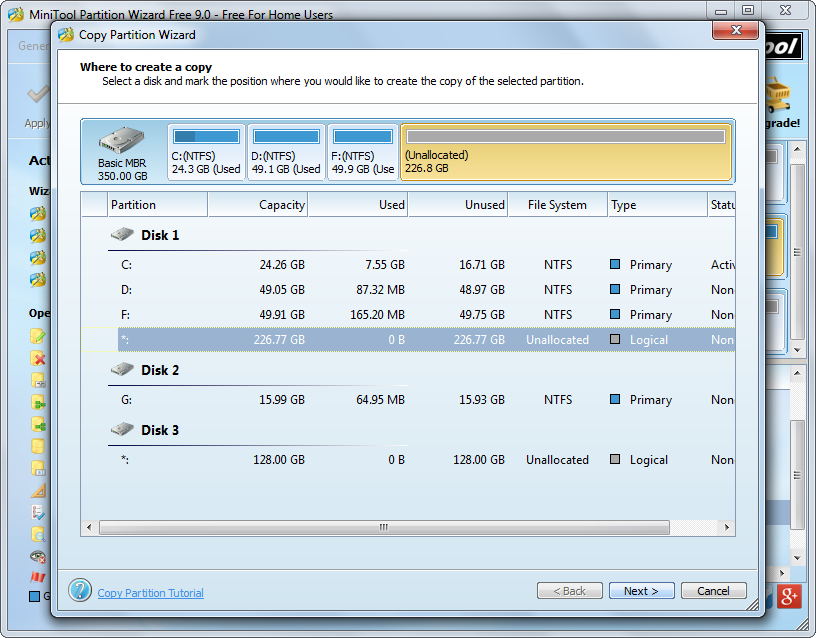Click blue Primary type square in C: row
Screen dimensions: 816x638
click(615, 264)
